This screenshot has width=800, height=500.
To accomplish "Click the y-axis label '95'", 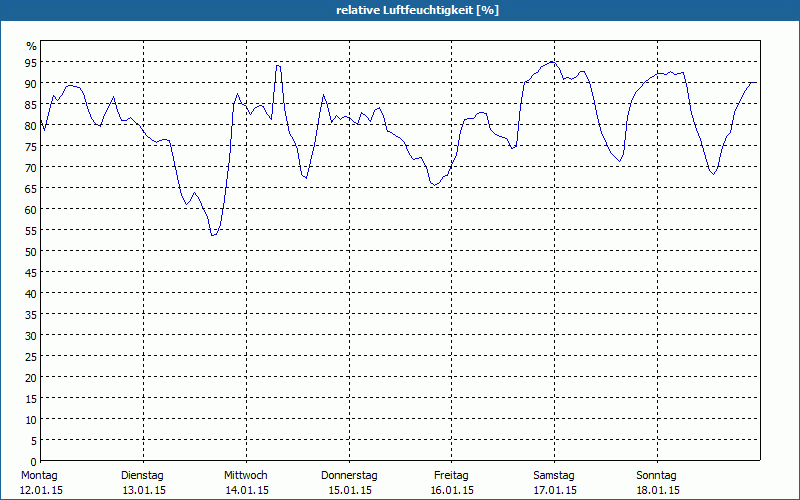I will [x=31, y=63].
